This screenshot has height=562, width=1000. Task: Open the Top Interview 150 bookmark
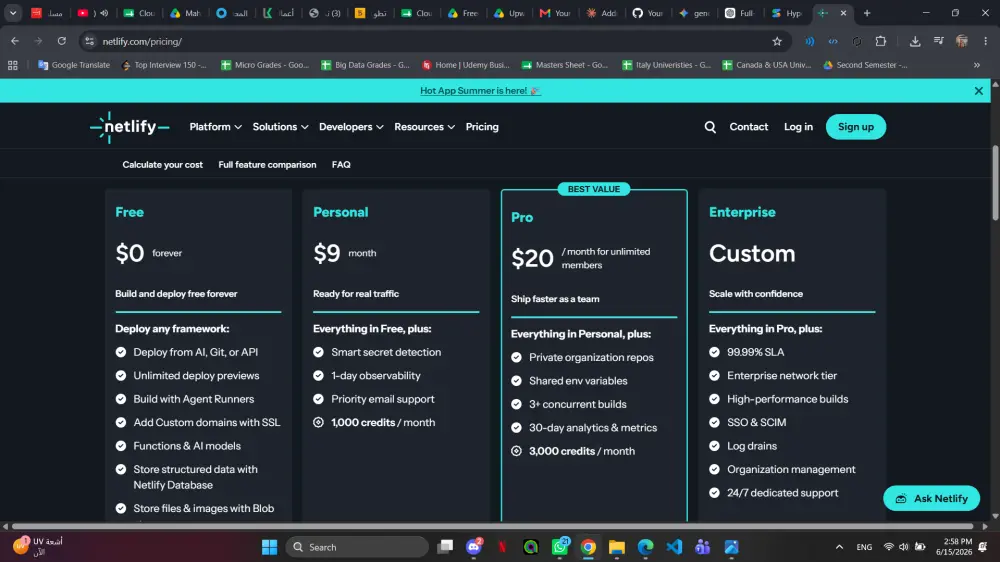pos(164,65)
